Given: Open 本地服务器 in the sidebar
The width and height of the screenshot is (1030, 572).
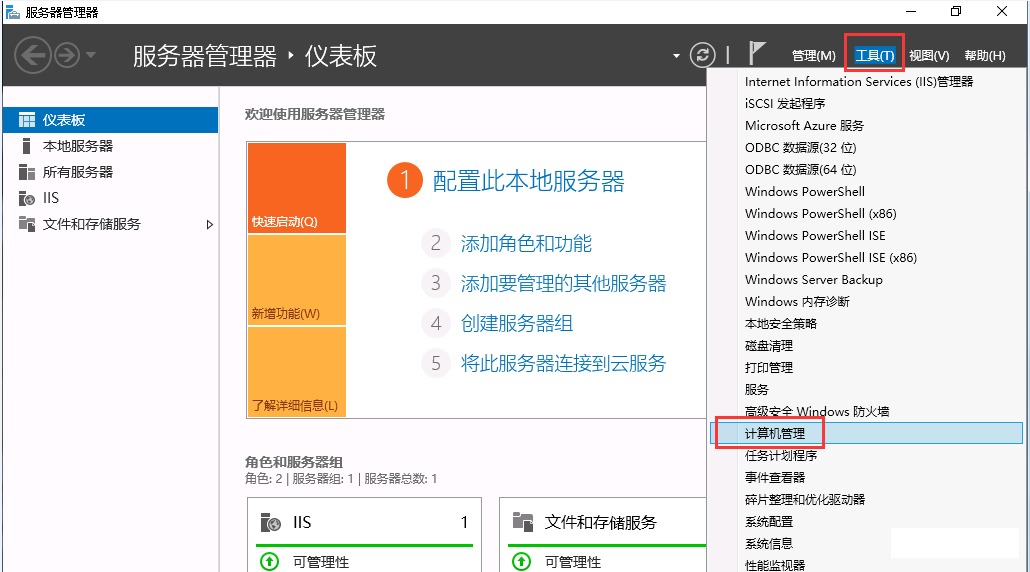Looking at the screenshot, I should tap(77, 146).
